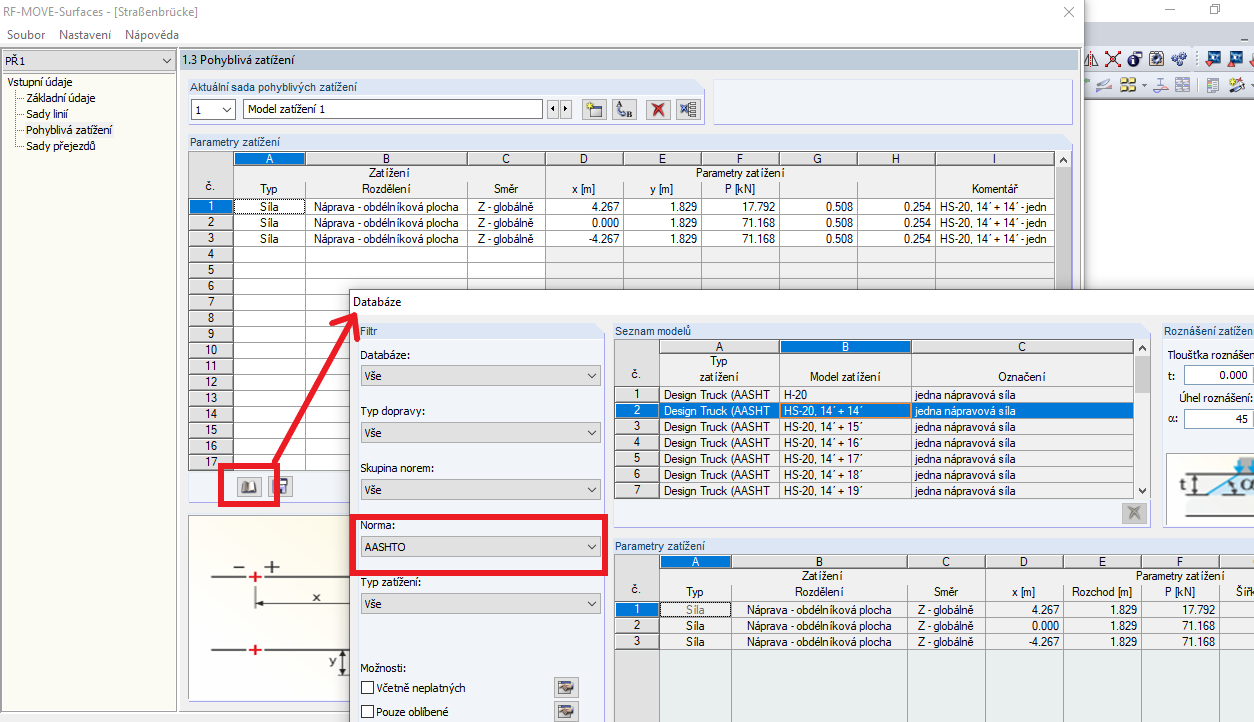
Task: Click the rename load set icon (A to B)
Action: click(625, 109)
